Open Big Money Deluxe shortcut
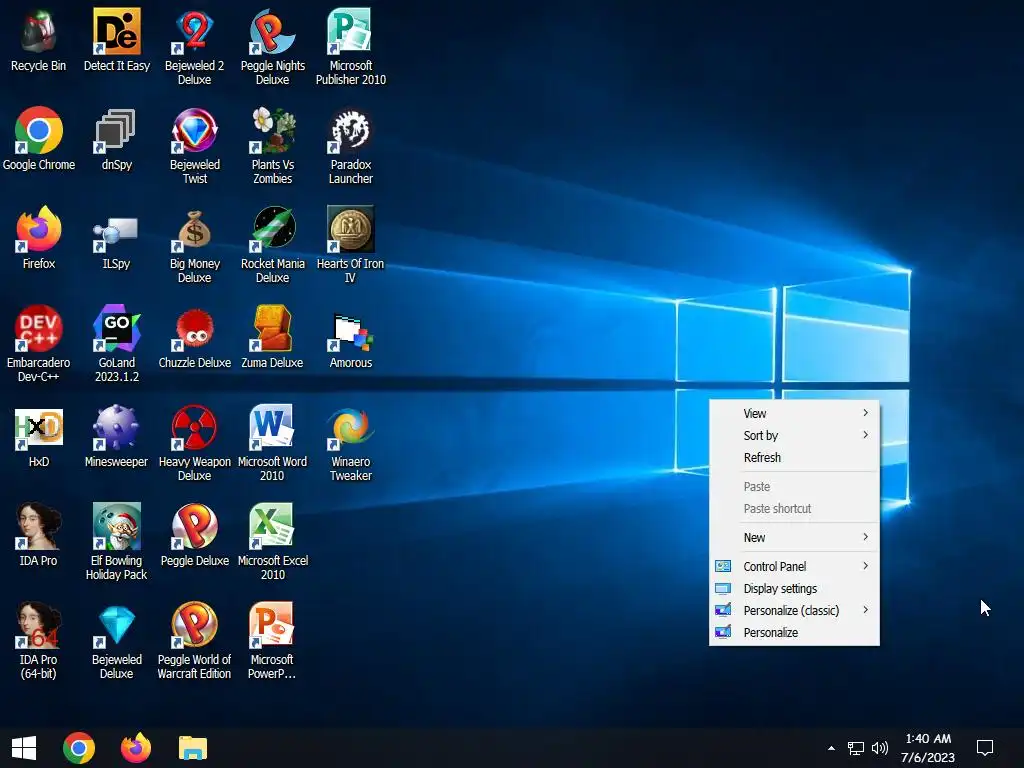This screenshot has width=1024, height=768. (x=195, y=245)
